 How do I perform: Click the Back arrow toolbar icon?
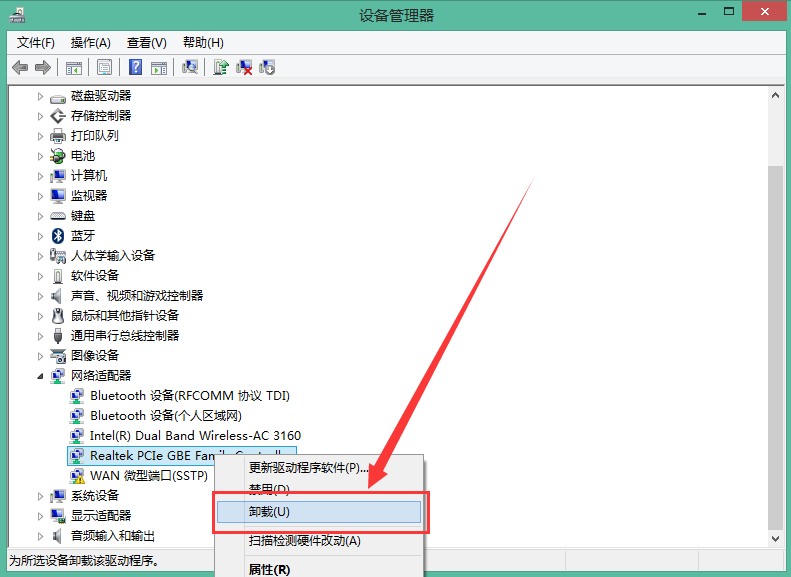pos(20,67)
